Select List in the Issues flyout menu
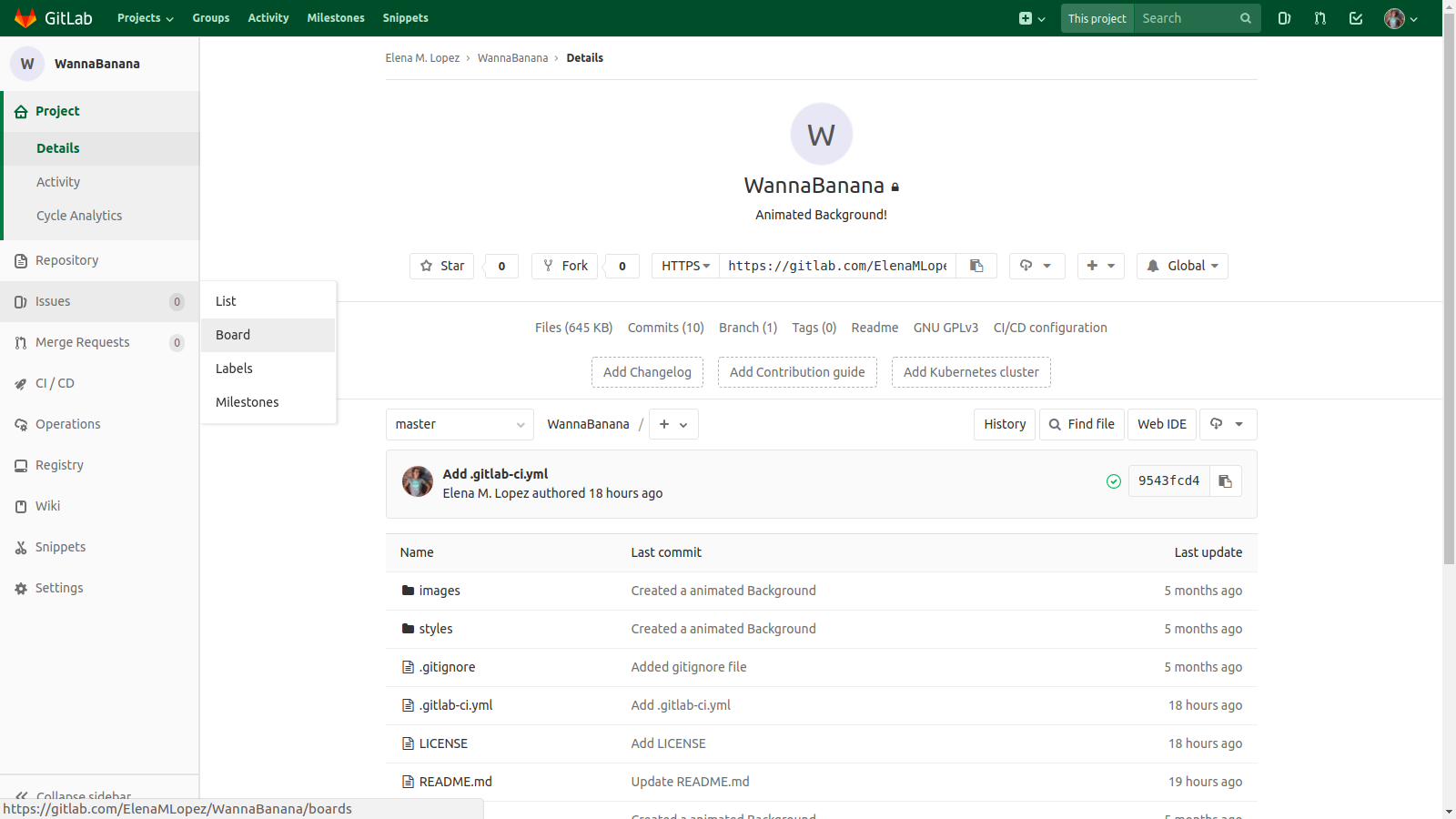This screenshot has height=819, width=1456. (268, 301)
